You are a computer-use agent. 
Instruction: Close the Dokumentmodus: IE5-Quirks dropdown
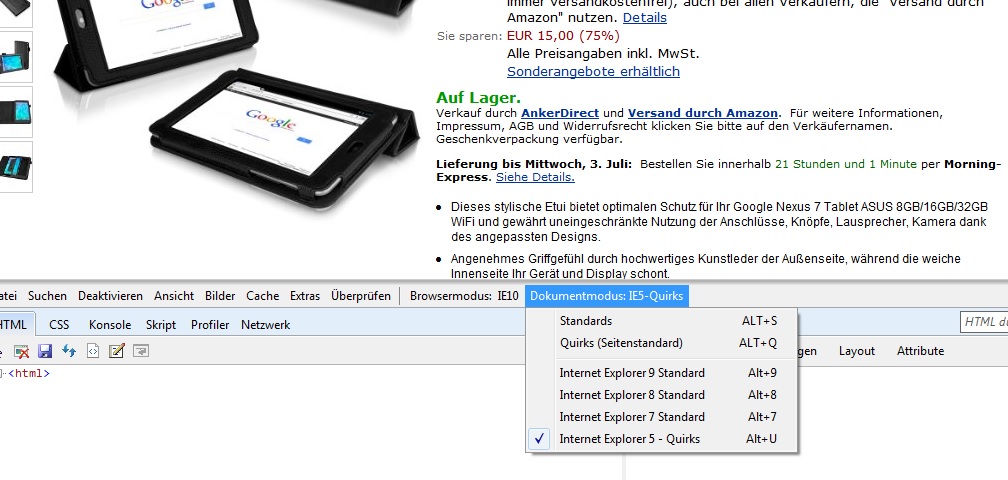click(608, 296)
